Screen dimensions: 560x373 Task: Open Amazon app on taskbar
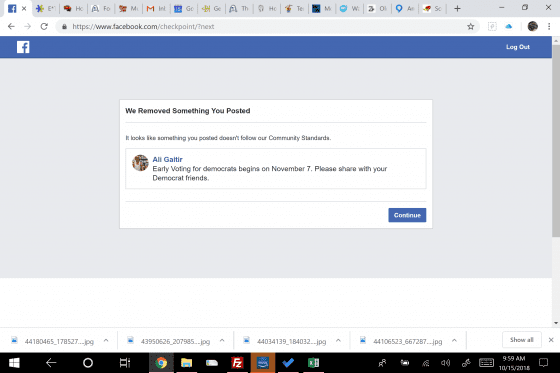point(262,363)
